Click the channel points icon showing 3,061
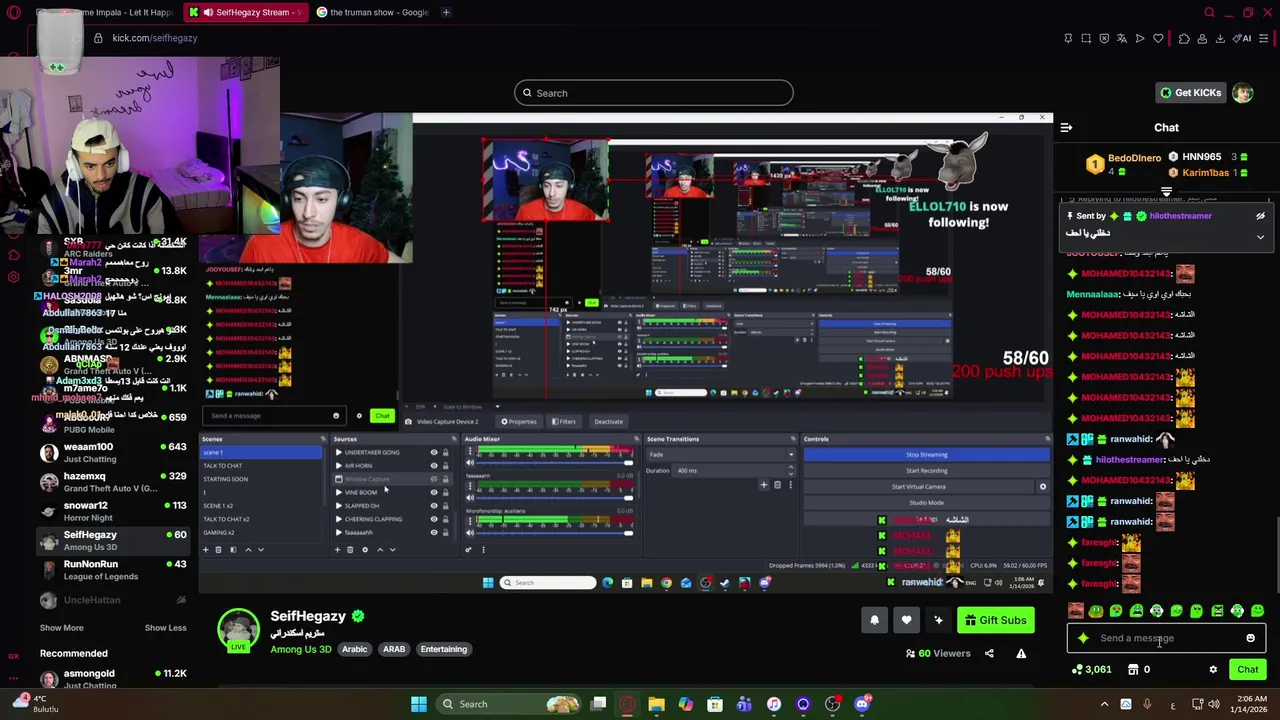1280x720 pixels. pos(1091,670)
